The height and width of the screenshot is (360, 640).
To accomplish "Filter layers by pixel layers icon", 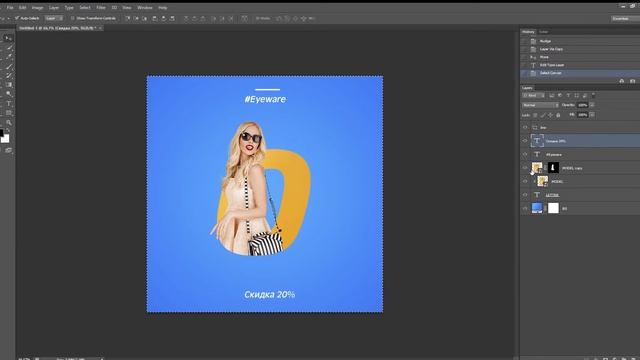I will [552, 96].
